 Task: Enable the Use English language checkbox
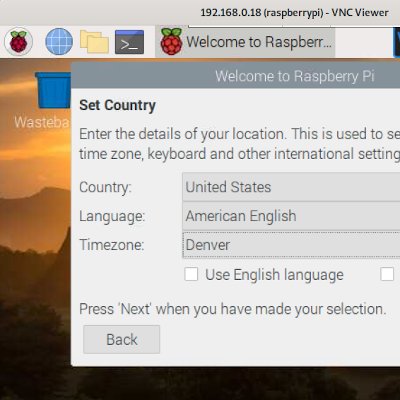[x=191, y=275]
